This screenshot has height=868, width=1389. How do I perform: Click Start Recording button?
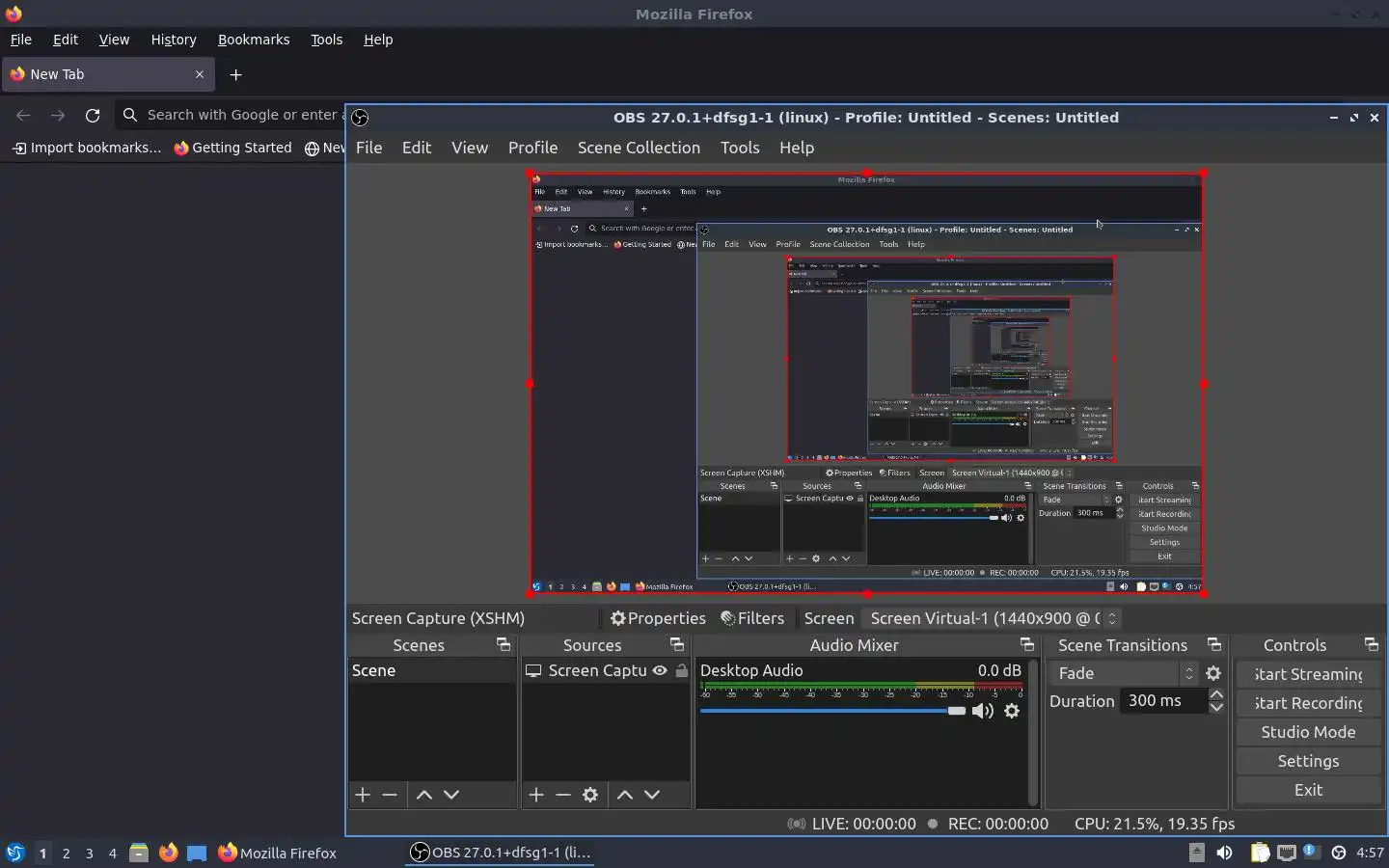tap(1308, 703)
